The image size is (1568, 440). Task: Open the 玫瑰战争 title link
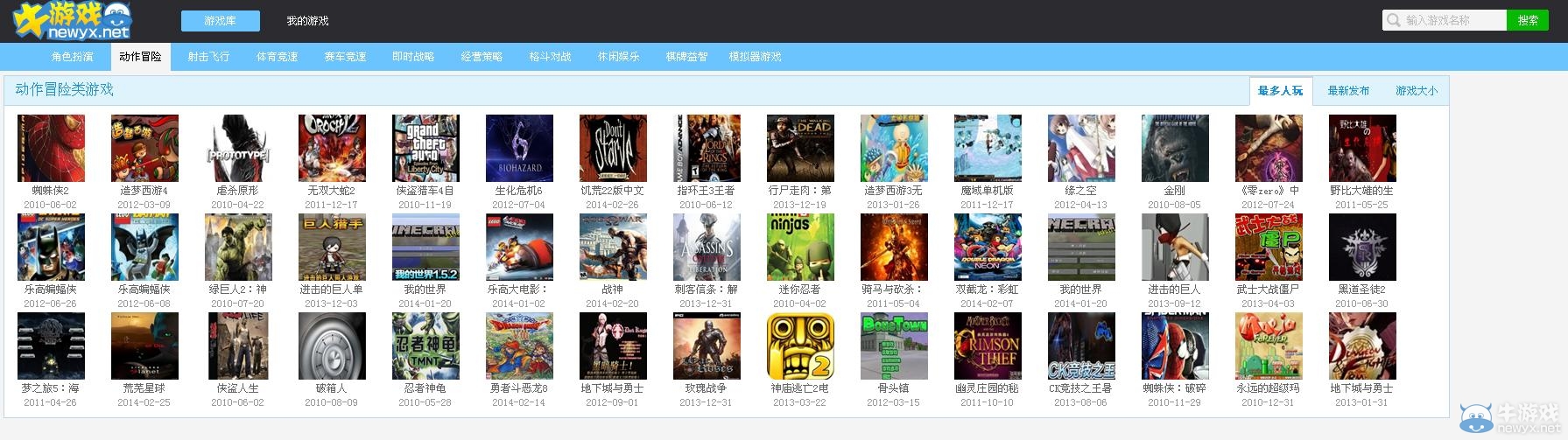click(707, 388)
